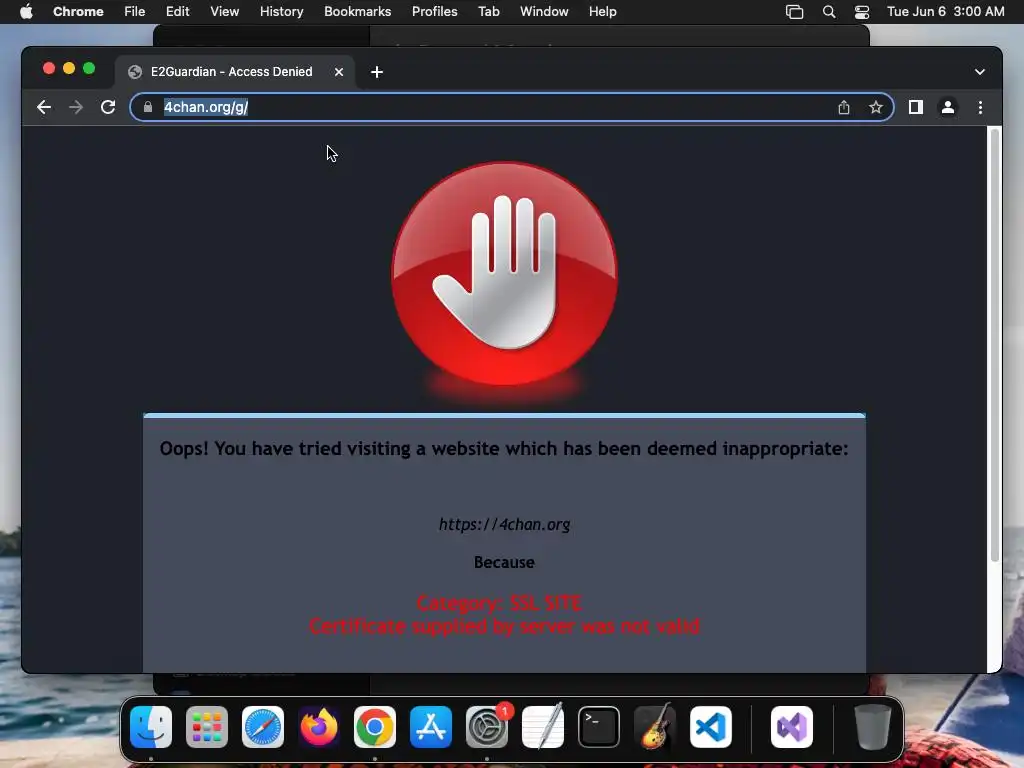Open the Window menu
The height and width of the screenshot is (768, 1024).
pyautogui.click(x=544, y=12)
